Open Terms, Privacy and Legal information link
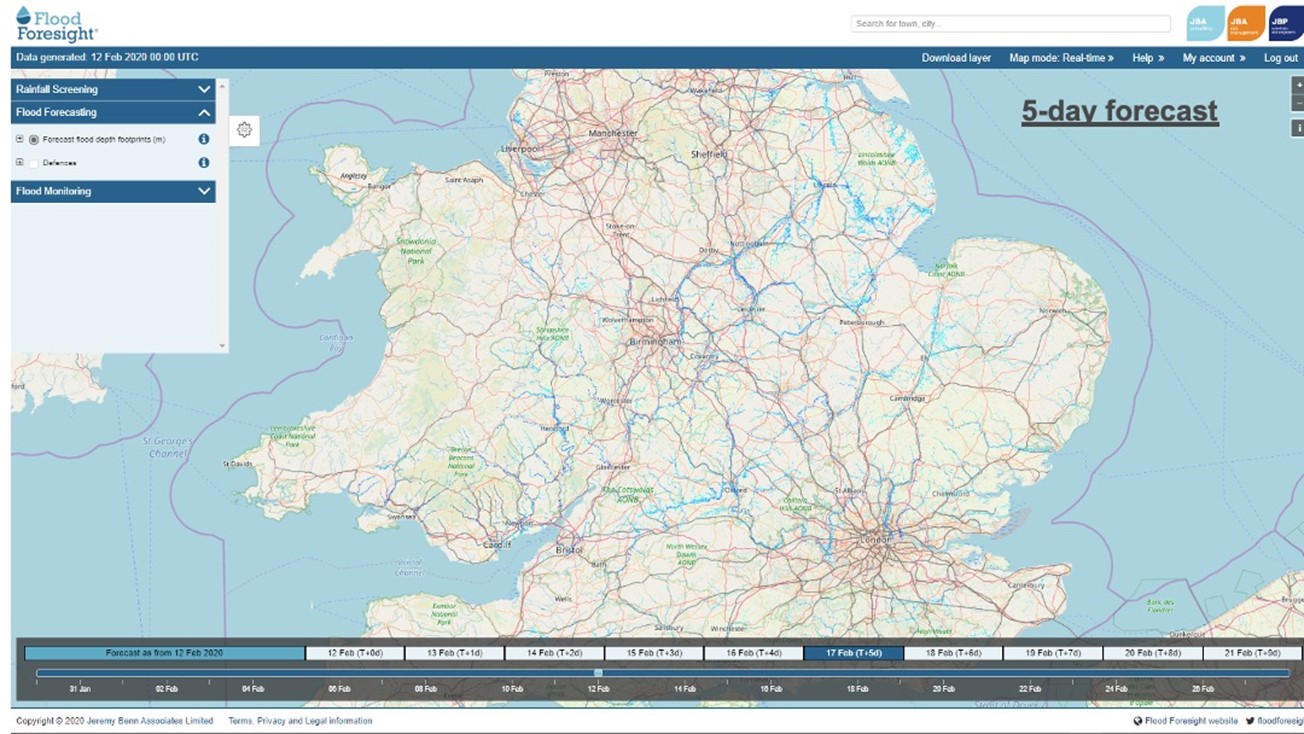The width and height of the screenshot is (1304, 734). tap(300, 721)
